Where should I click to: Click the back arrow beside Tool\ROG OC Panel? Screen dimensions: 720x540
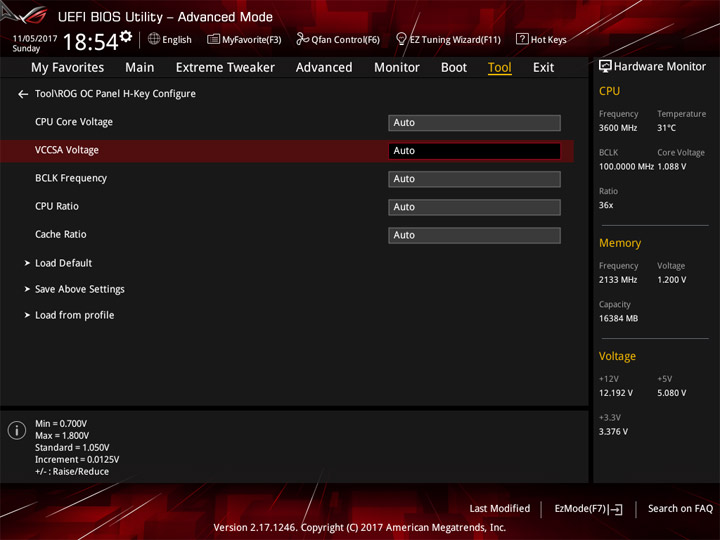point(23,94)
